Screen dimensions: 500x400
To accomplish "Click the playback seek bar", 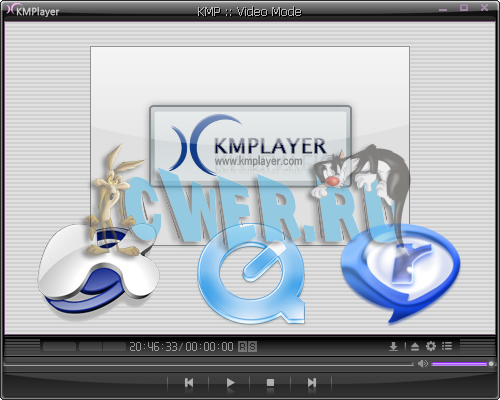I will coord(208,364).
